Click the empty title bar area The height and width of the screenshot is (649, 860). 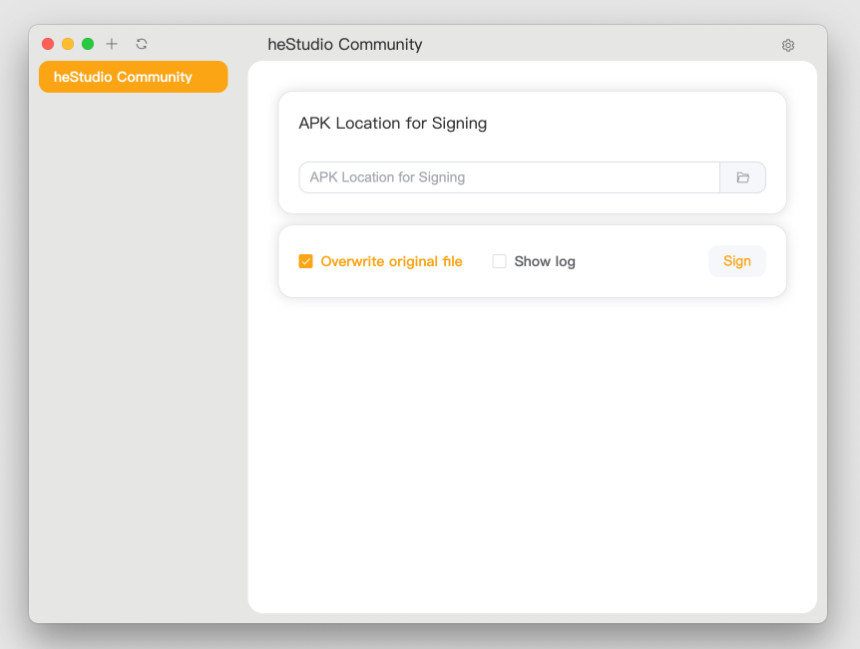(x=600, y=44)
